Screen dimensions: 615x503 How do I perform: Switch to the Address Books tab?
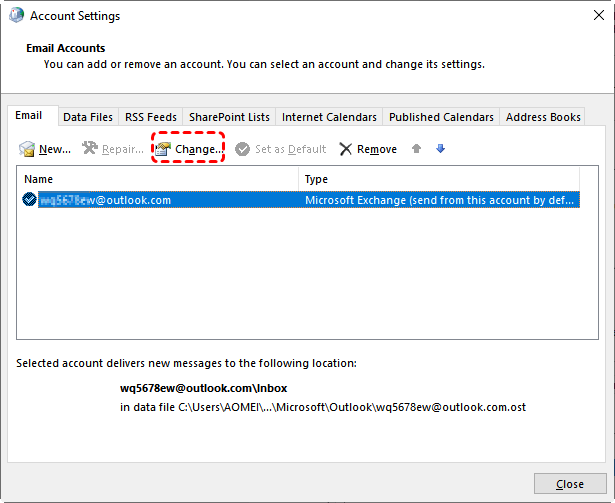543,117
